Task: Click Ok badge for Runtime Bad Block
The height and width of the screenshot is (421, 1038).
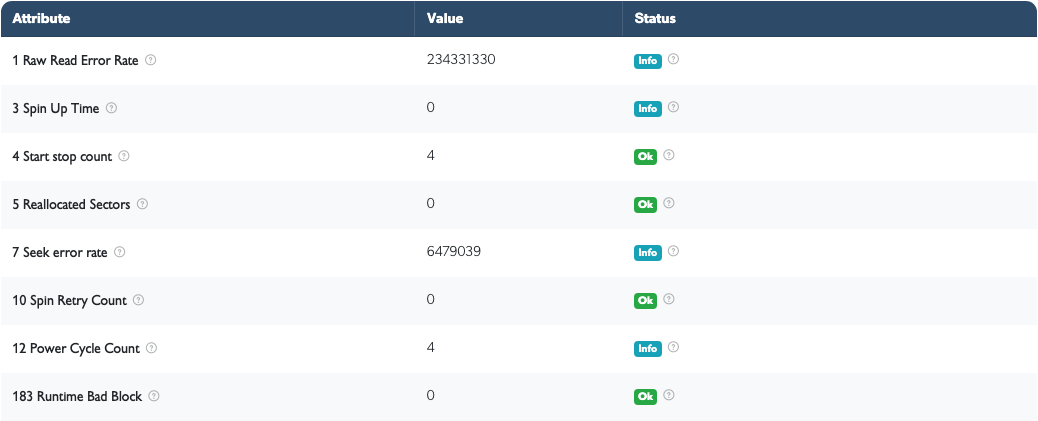Action: click(645, 397)
